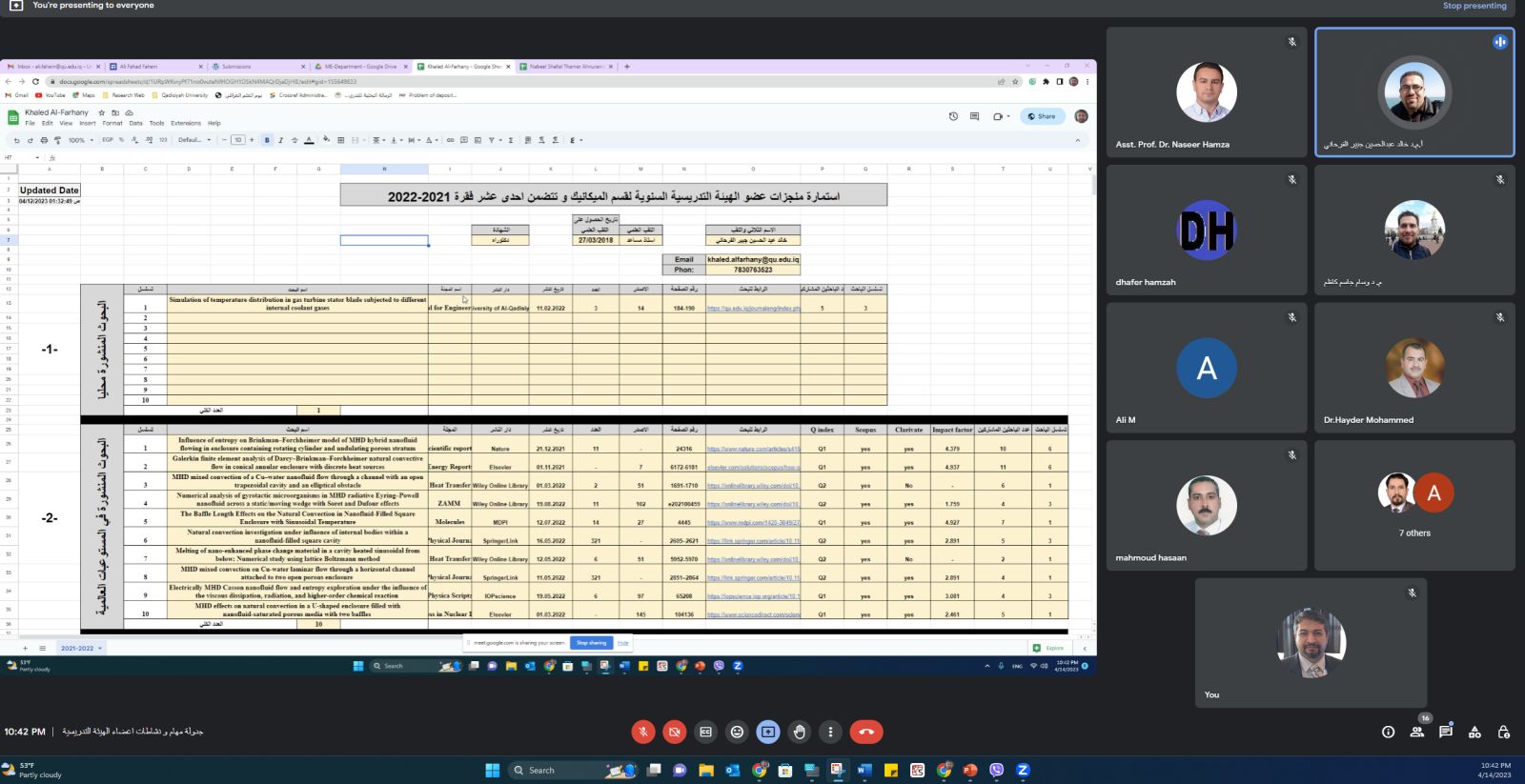Click the filter icon in Sheets toolbar
Viewport: 1525px width, 784px height.
[493, 140]
